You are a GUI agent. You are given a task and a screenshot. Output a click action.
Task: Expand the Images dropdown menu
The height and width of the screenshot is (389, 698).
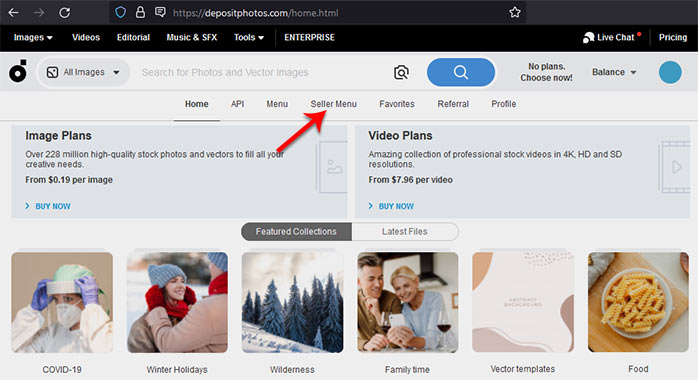(33, 37)
